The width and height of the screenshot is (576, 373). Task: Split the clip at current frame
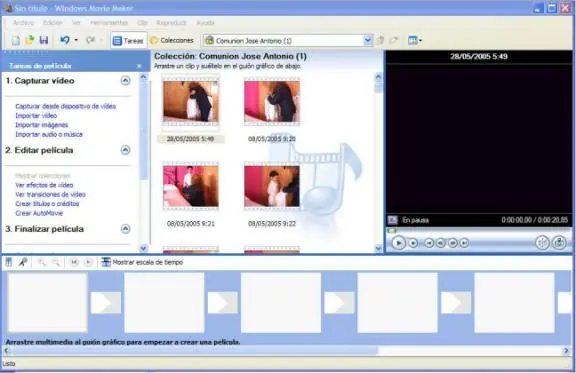tap(542, 243)
